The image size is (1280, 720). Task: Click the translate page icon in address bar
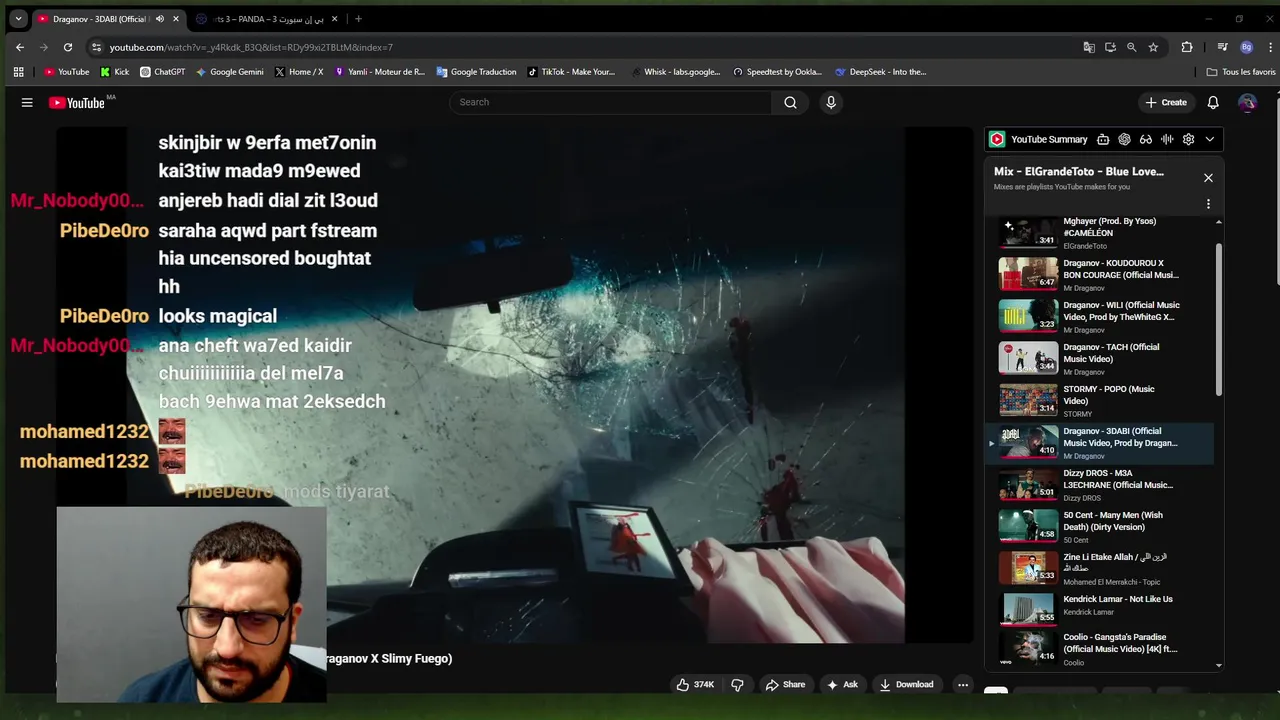coord(1089,47)
